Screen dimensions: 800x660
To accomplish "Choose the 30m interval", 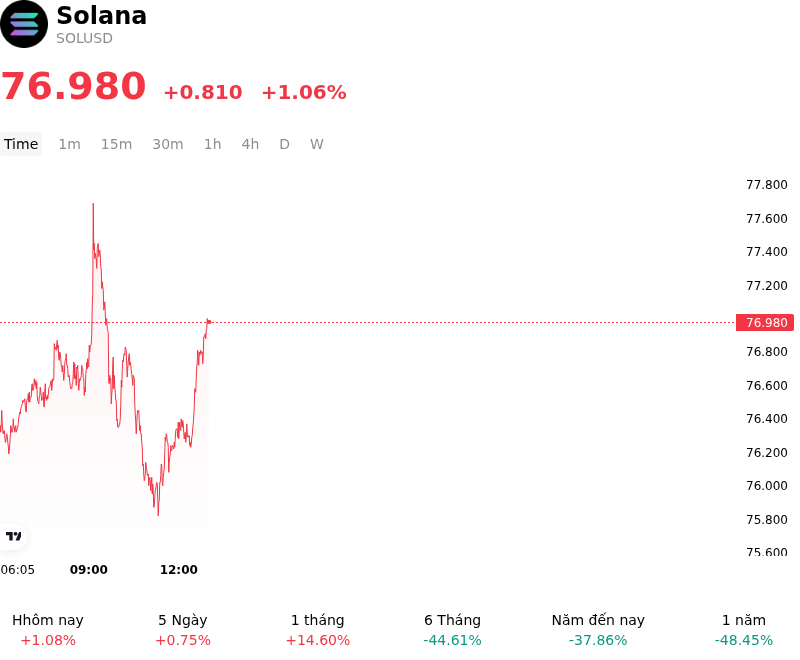I will click(x=168, y=144).
